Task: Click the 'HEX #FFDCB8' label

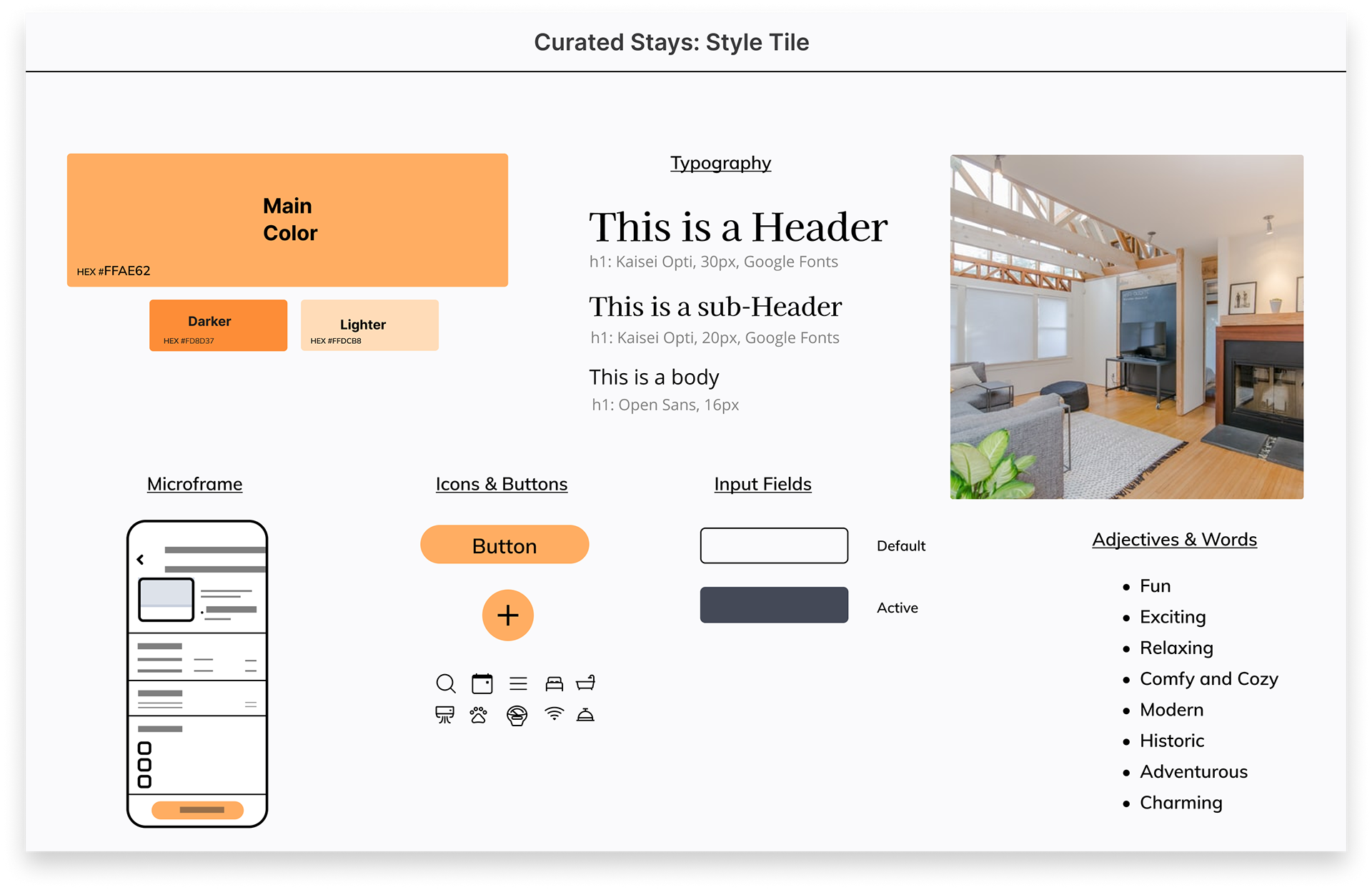Action: coord(336,341)
